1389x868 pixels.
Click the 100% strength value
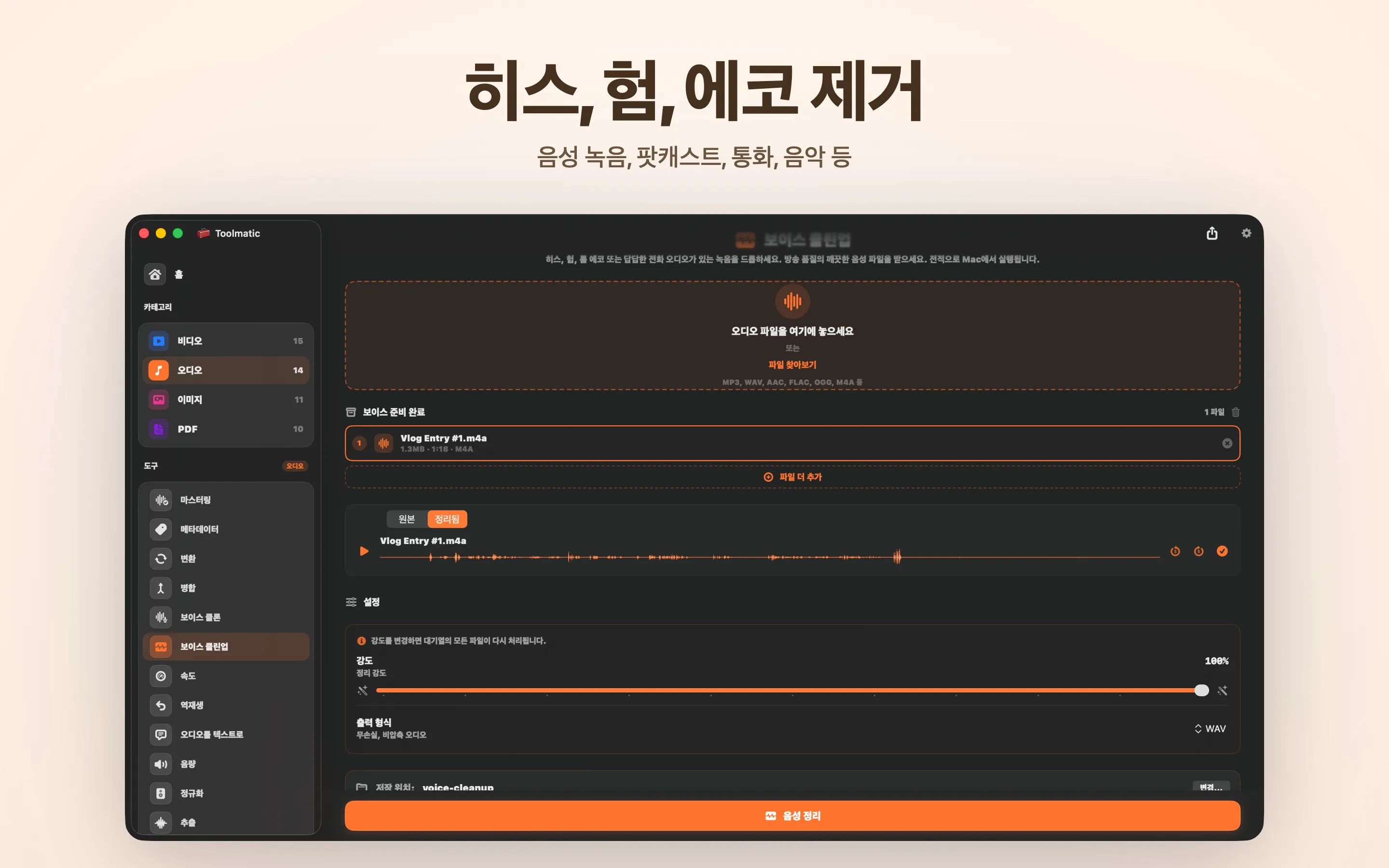(1216, 661)
